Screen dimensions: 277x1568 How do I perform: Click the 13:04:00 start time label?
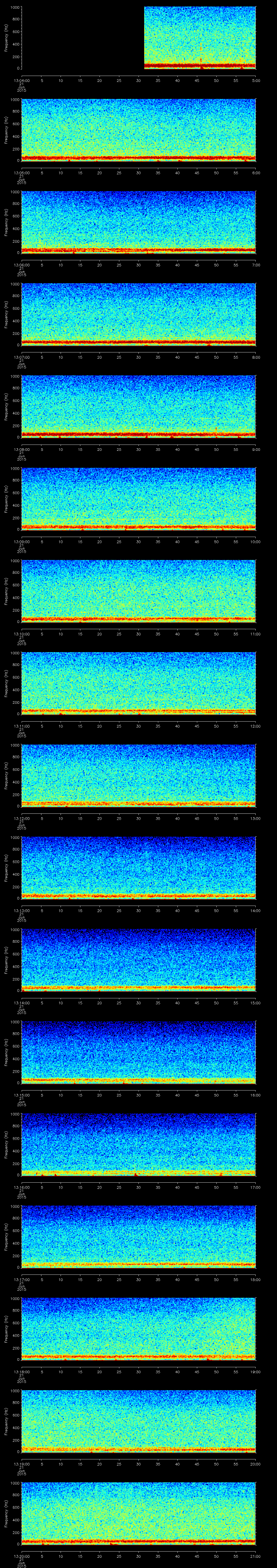(21, 80)
